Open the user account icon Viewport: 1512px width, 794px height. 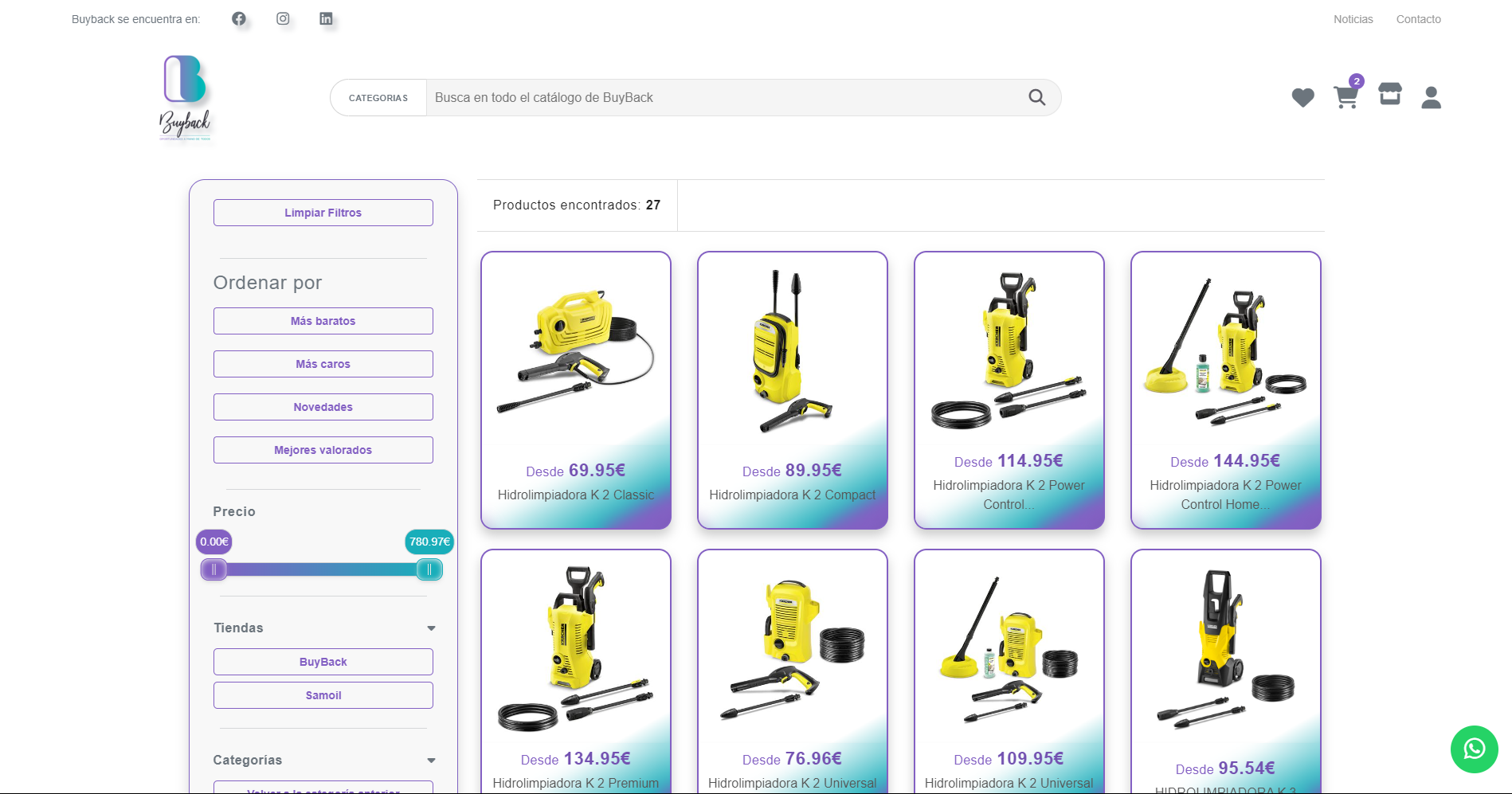point(1431,97)
